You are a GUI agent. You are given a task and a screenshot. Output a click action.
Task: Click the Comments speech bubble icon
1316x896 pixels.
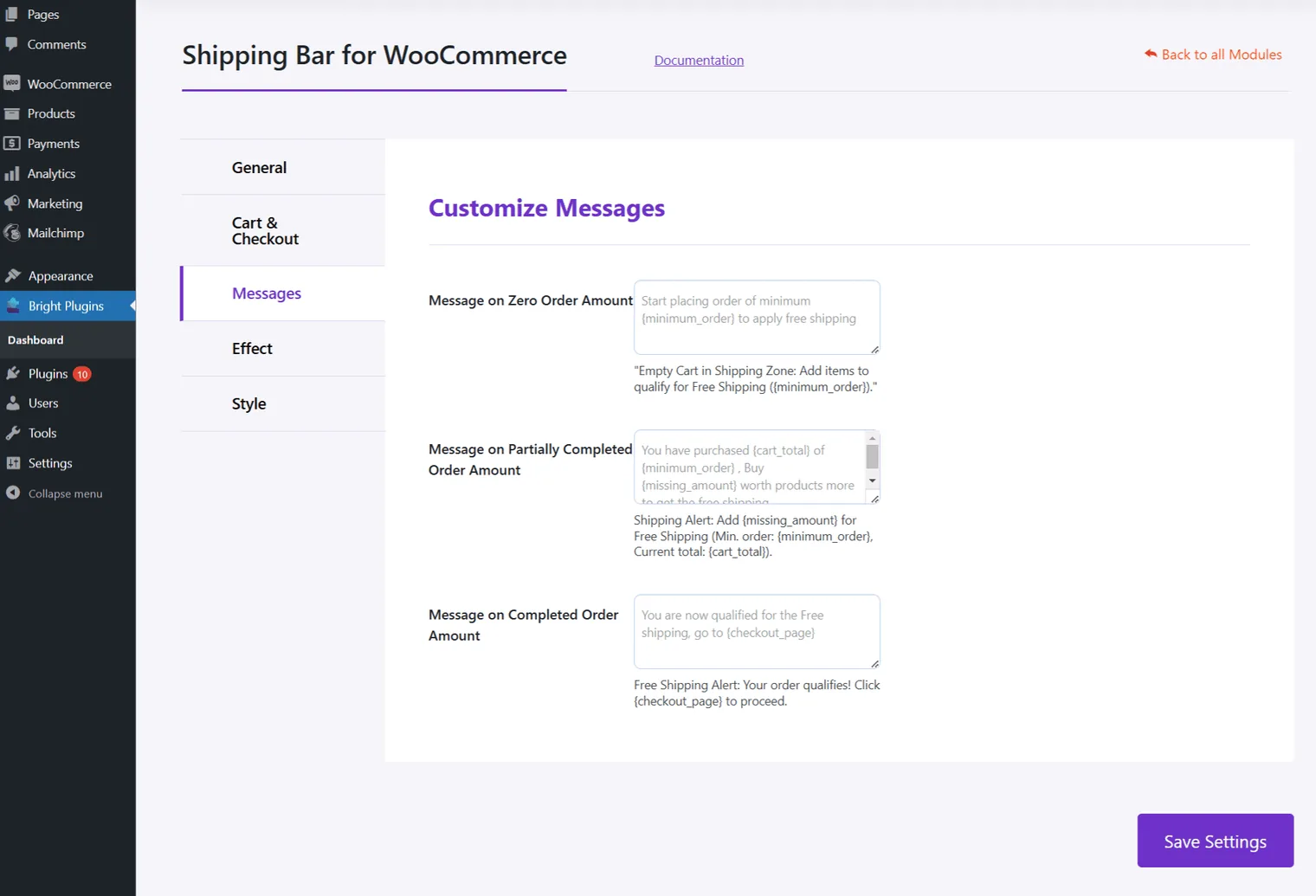point(12,44)
